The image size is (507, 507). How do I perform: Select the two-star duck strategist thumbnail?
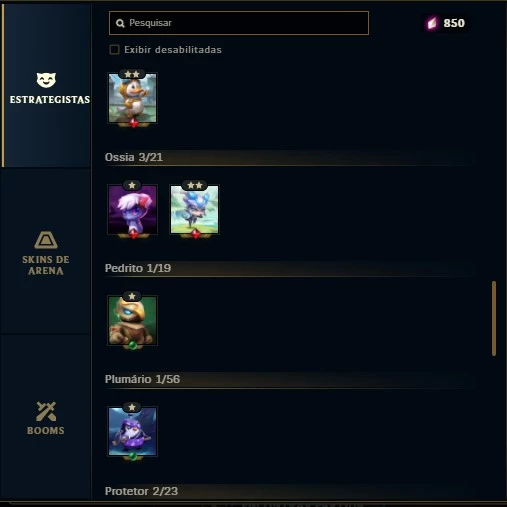(132, 98)
